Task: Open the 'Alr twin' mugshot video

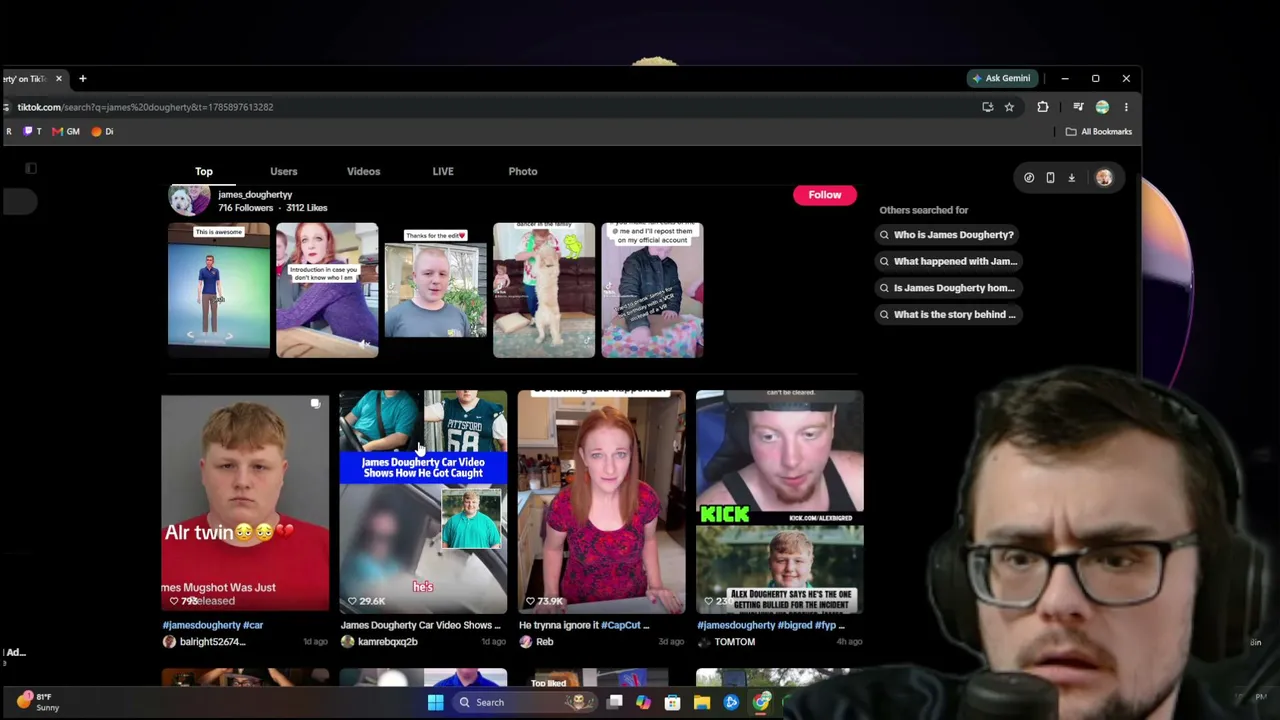Action: click(x=245, y=502)
